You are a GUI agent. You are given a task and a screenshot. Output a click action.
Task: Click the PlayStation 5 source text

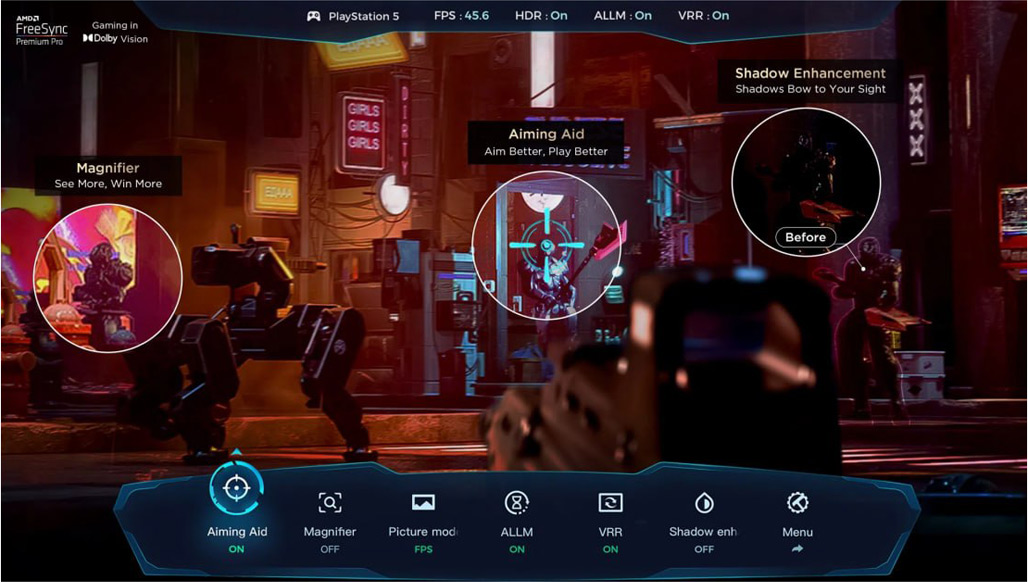coord(363,16)
